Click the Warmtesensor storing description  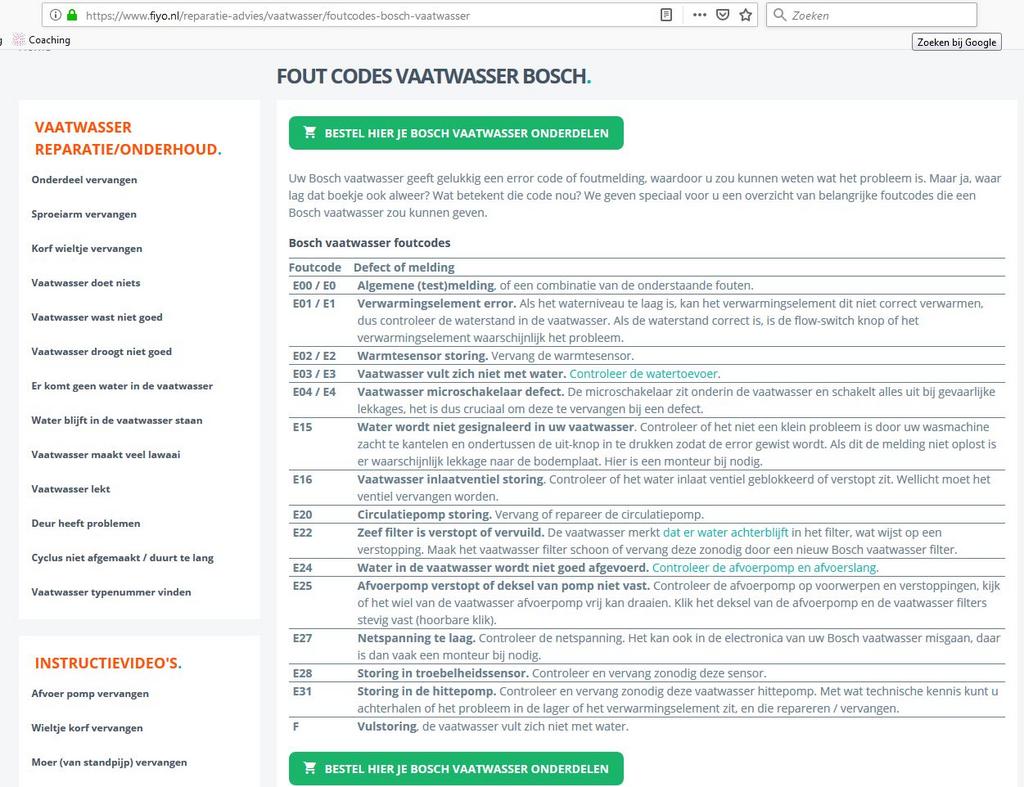click(x=496, y=356)
